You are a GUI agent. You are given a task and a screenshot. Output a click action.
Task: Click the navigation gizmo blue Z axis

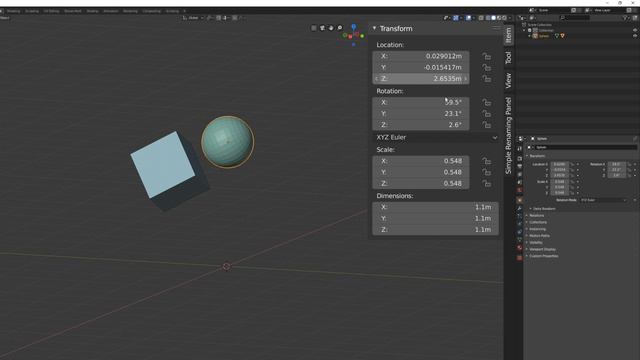tap(353, 27)
